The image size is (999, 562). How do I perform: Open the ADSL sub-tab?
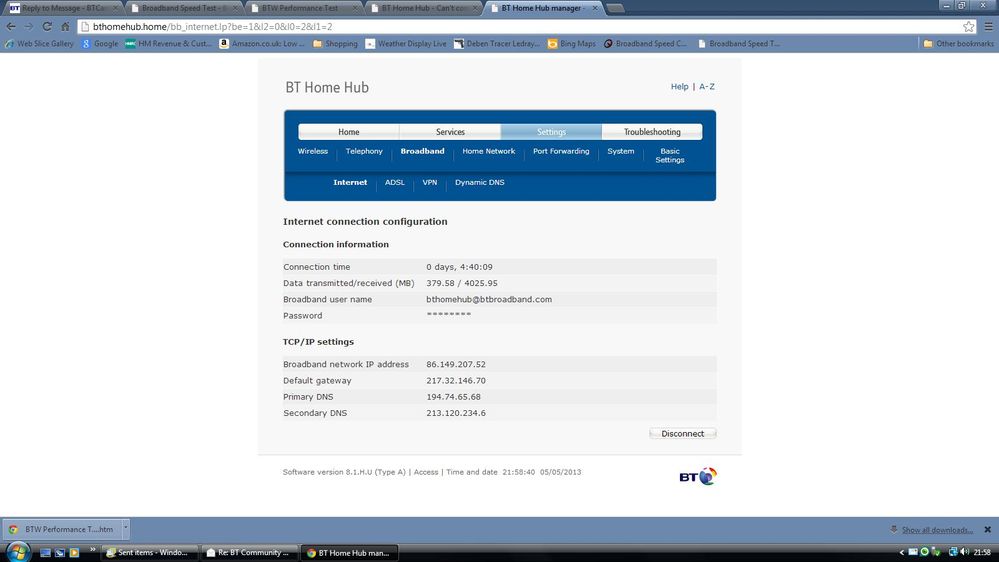point(394,182)
